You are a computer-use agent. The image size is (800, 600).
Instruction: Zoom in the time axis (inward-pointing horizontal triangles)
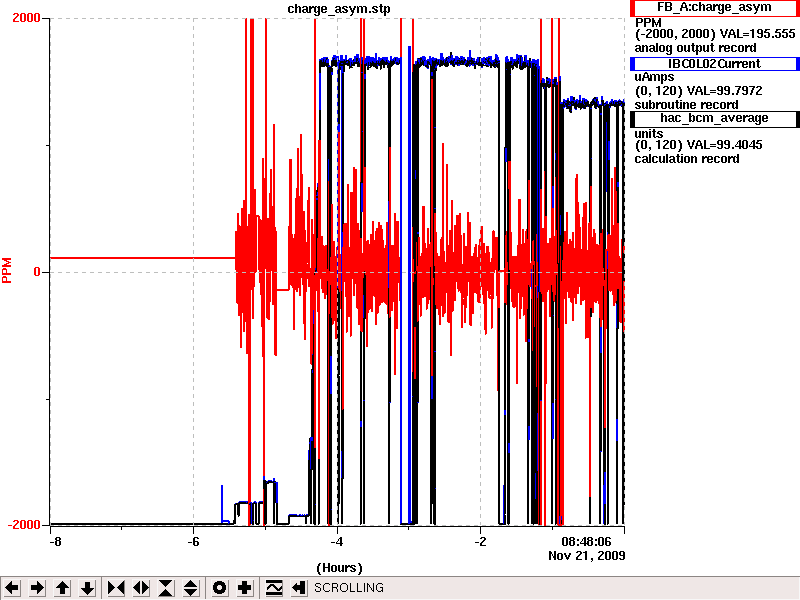coord(116,588)
